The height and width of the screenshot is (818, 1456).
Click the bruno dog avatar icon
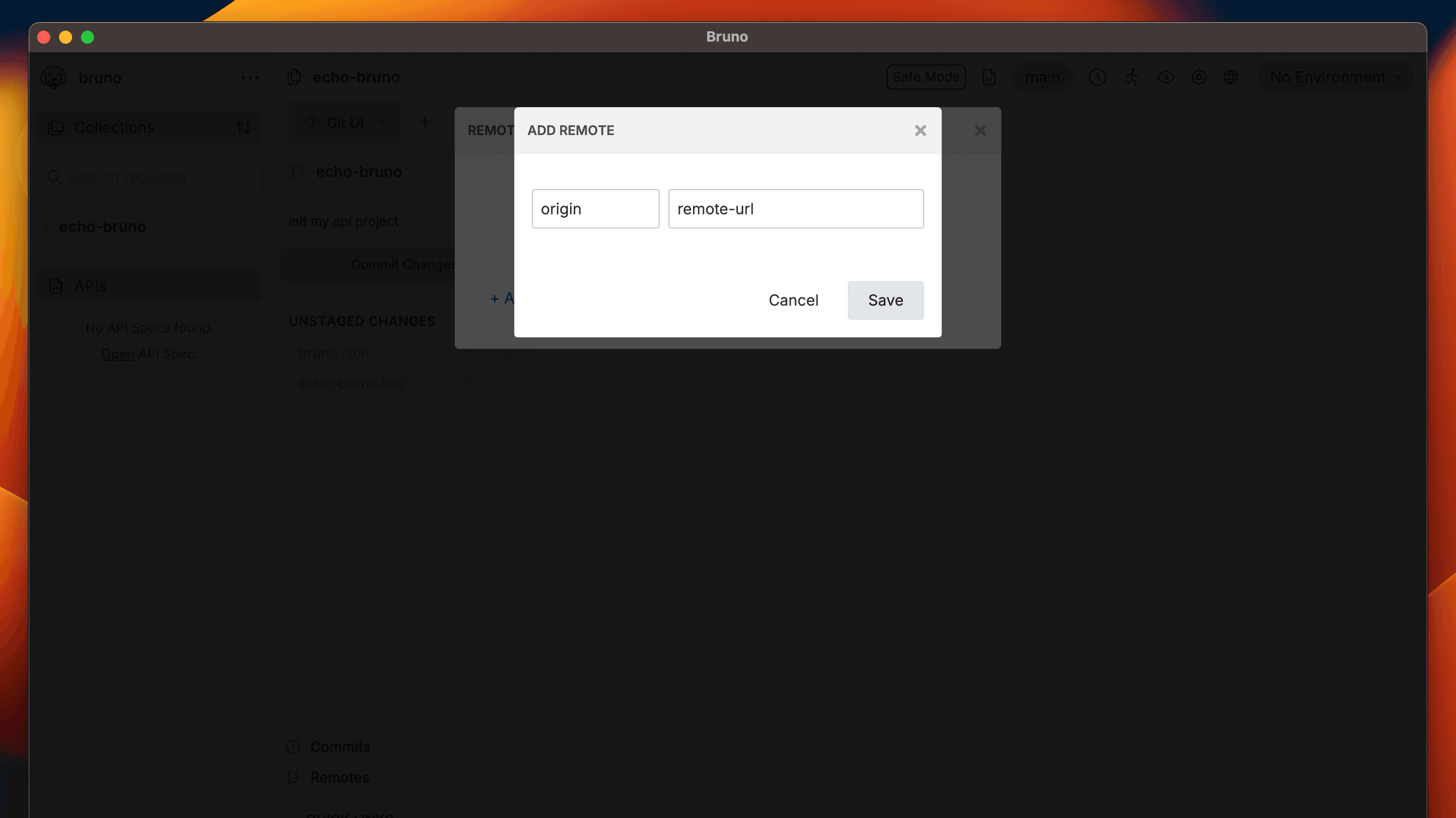coord(54,77)
